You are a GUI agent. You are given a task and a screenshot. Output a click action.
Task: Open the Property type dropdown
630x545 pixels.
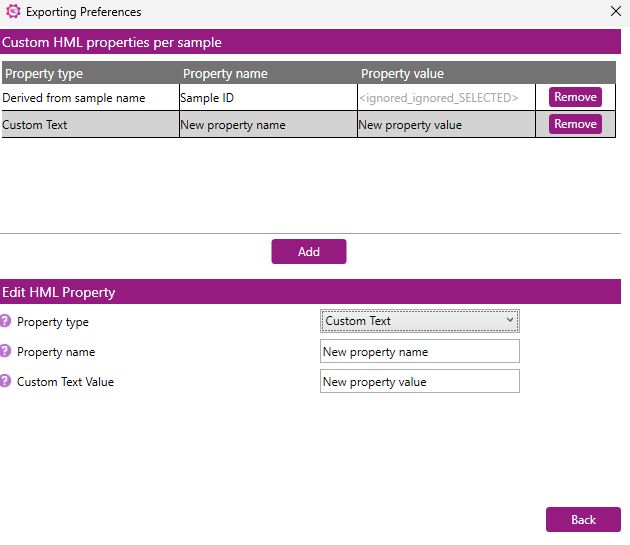[x=419, y=321]
